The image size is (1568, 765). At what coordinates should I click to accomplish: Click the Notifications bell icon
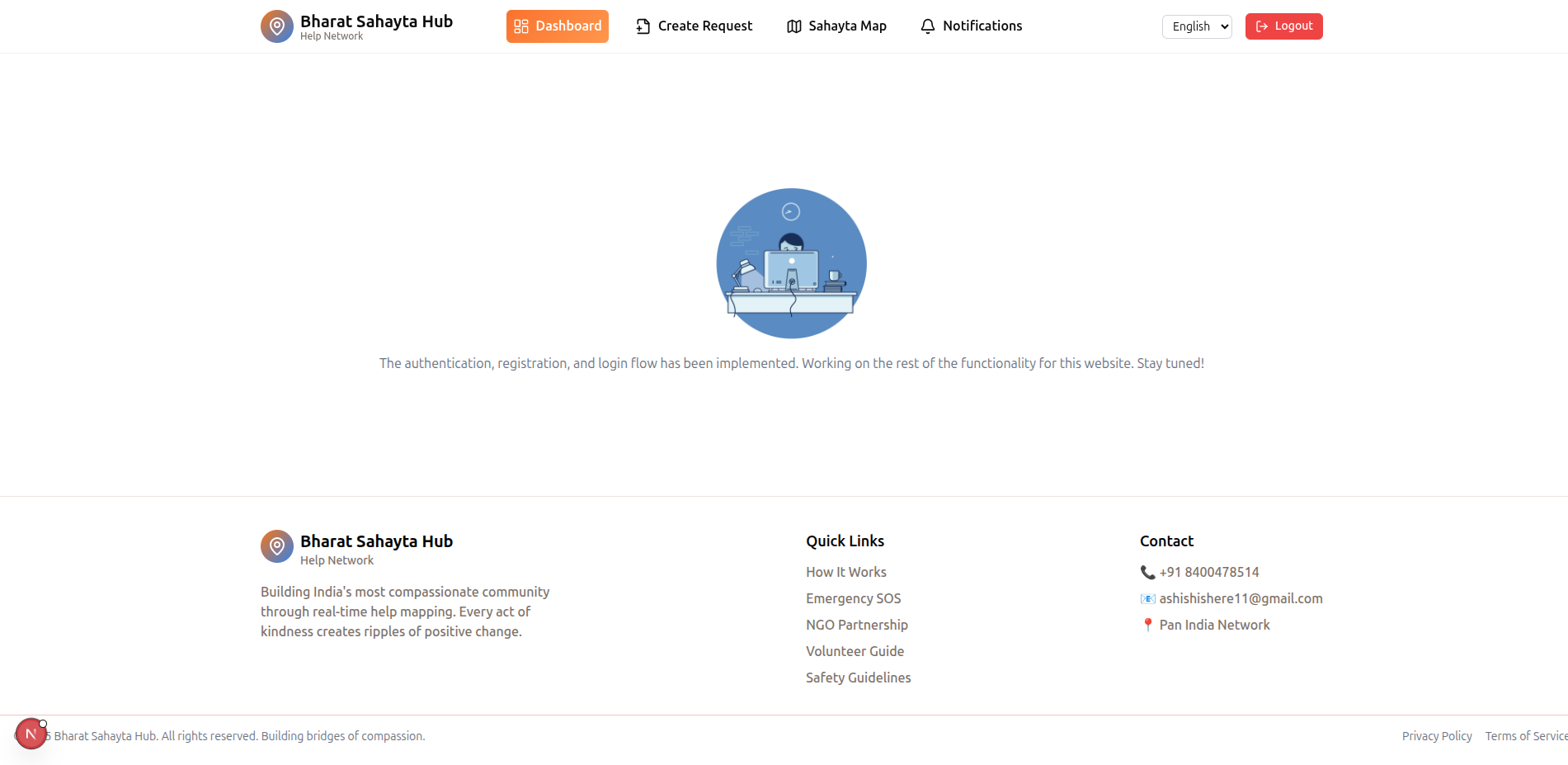[x=928, y=26]
